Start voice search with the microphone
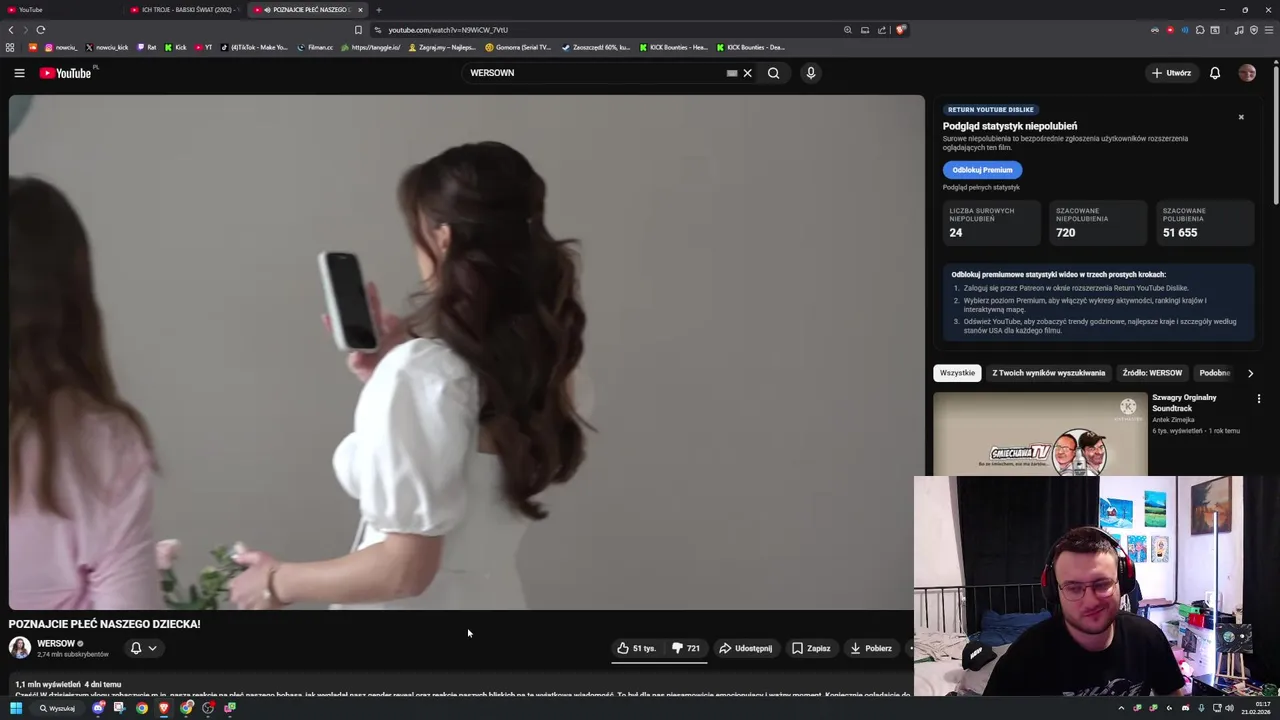 (x=811, y=73)
